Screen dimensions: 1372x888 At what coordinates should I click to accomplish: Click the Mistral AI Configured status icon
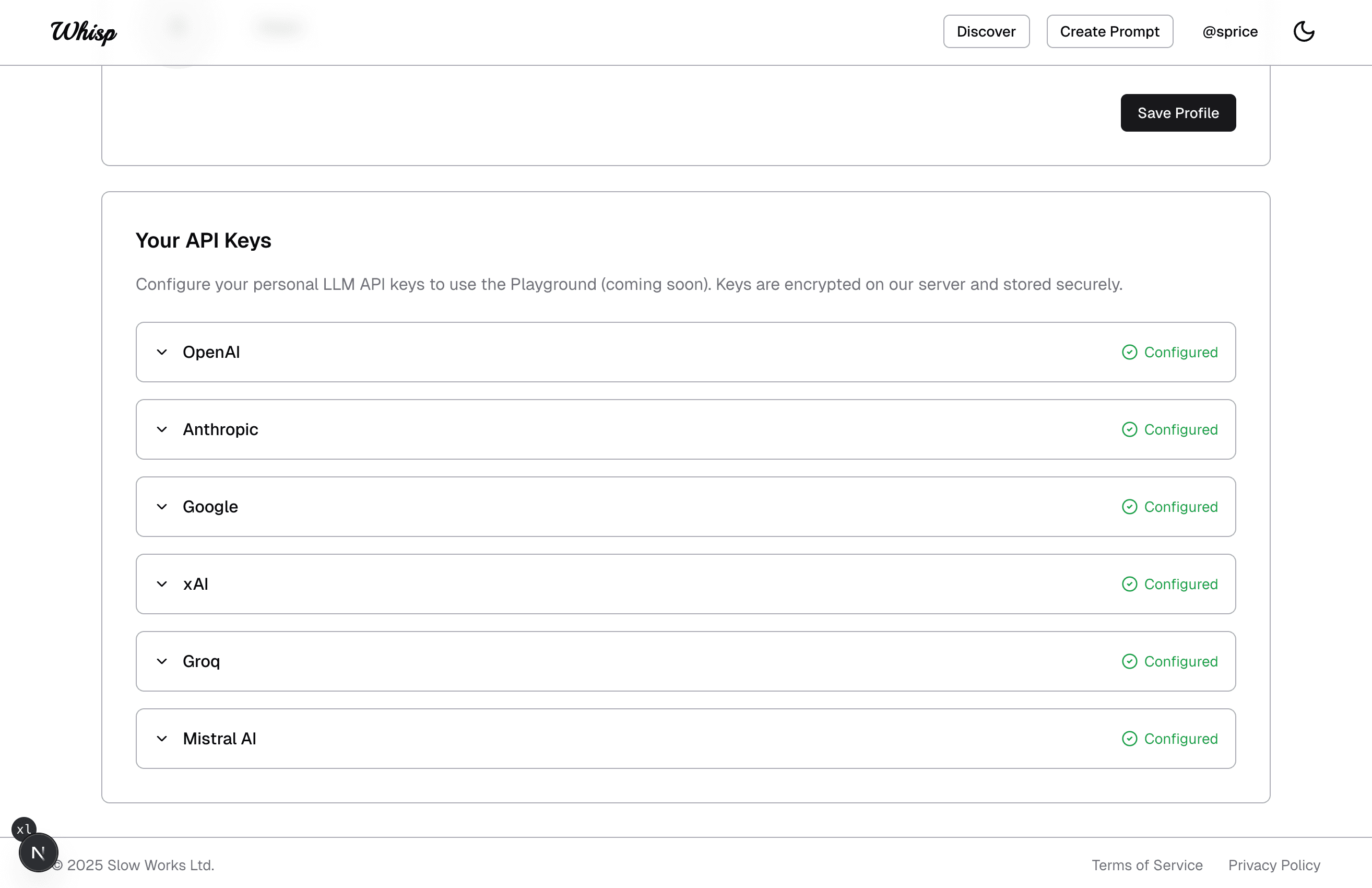click(1129, 739)
